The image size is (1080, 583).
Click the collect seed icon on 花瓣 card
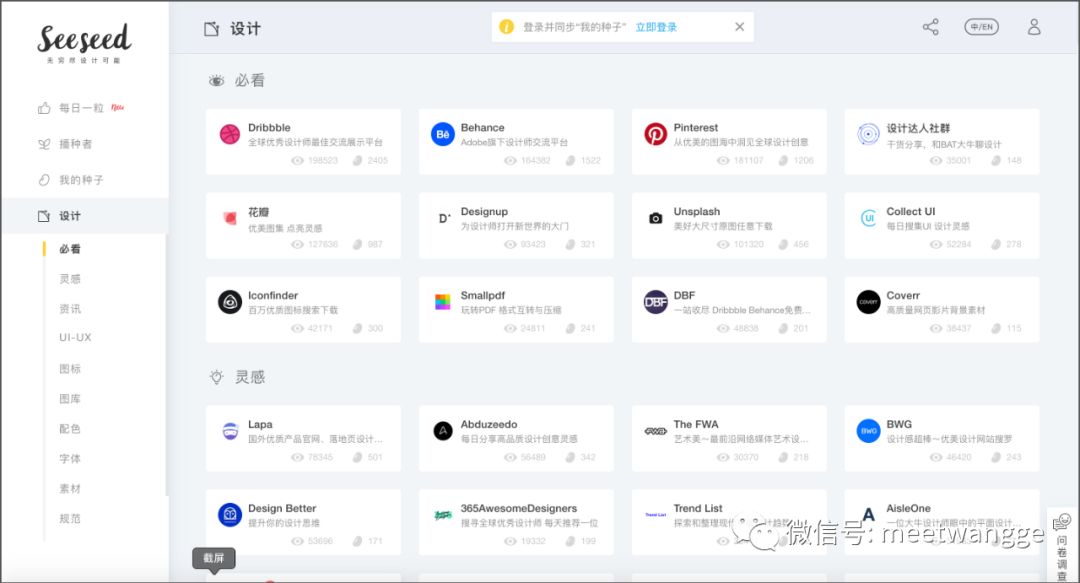pyautogui.click(x=357, y=245)
